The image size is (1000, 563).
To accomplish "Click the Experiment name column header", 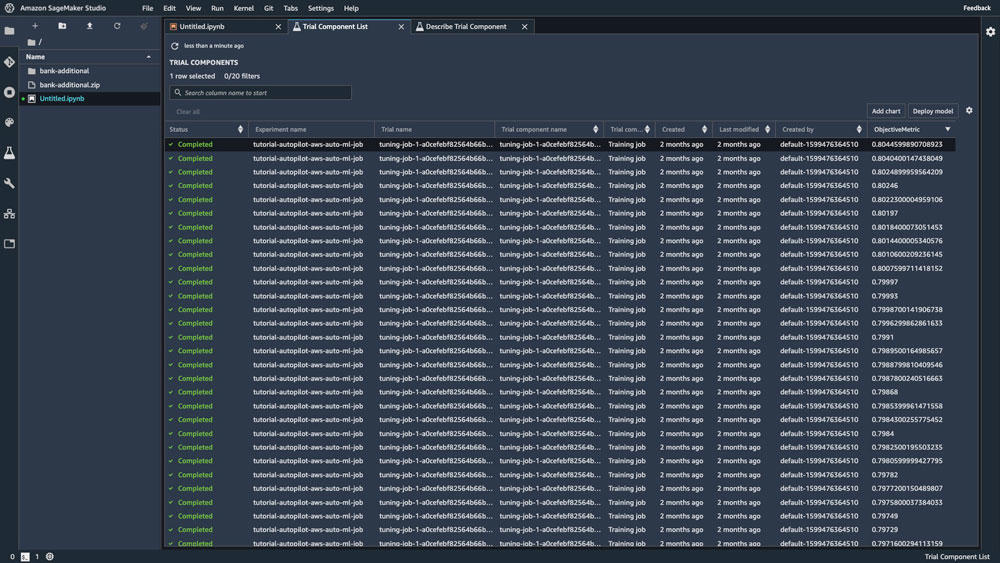I will (x=281, y=129).
